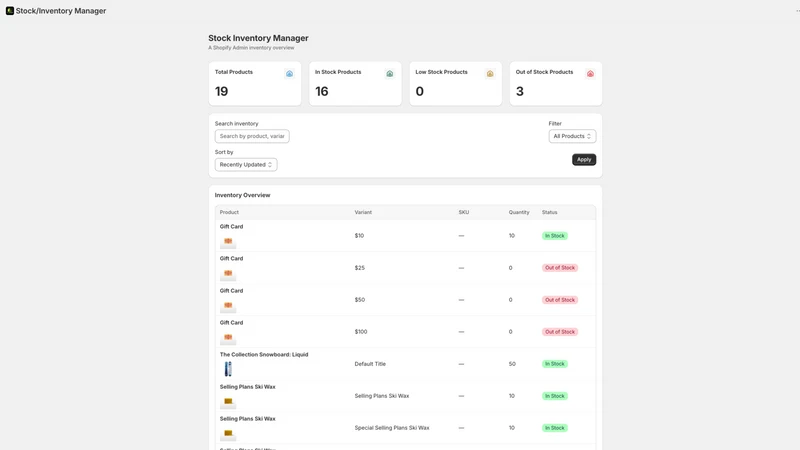Click the In Stock Products count 16
Image resolution: width=800 pixels, height=450 pixels.
tap(321, 91)
